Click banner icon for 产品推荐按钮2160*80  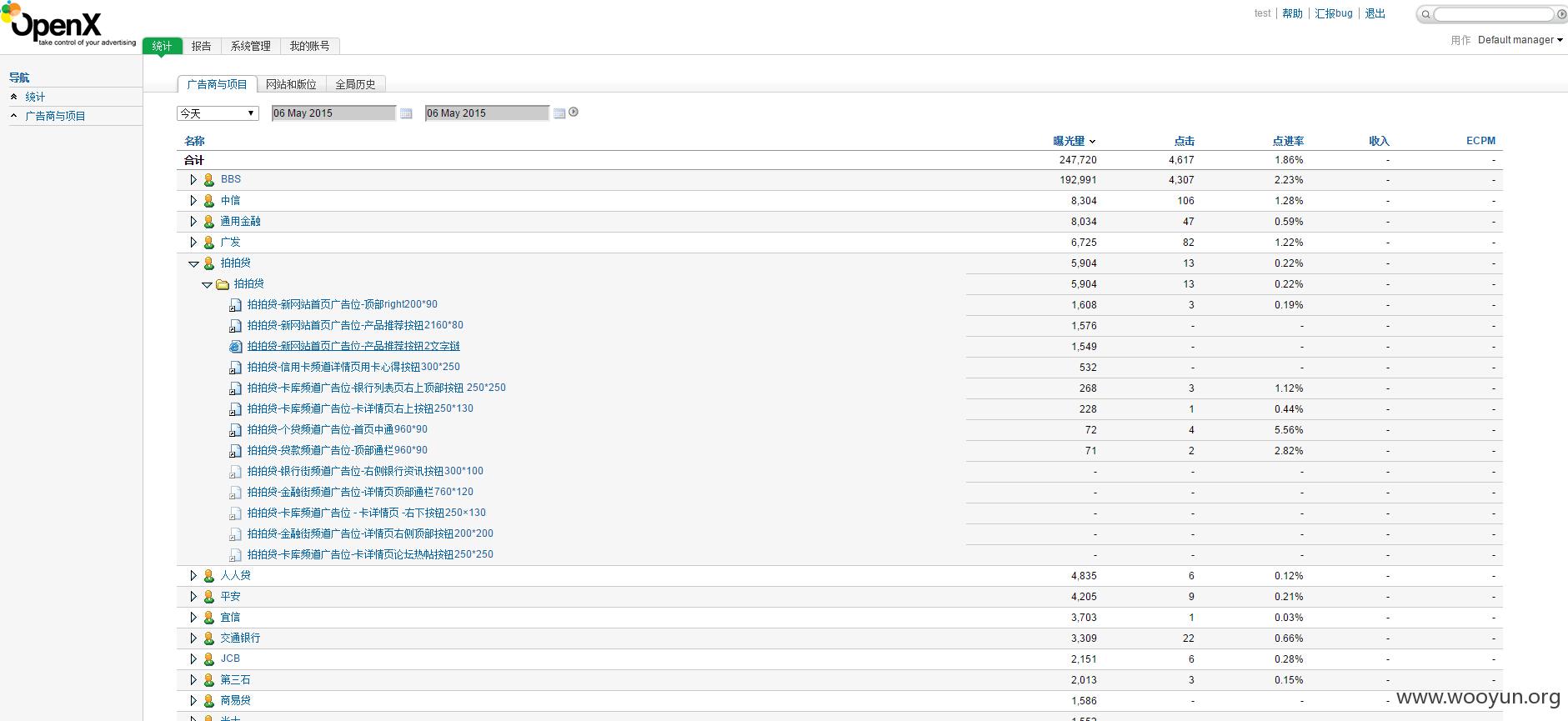point(235,326)
